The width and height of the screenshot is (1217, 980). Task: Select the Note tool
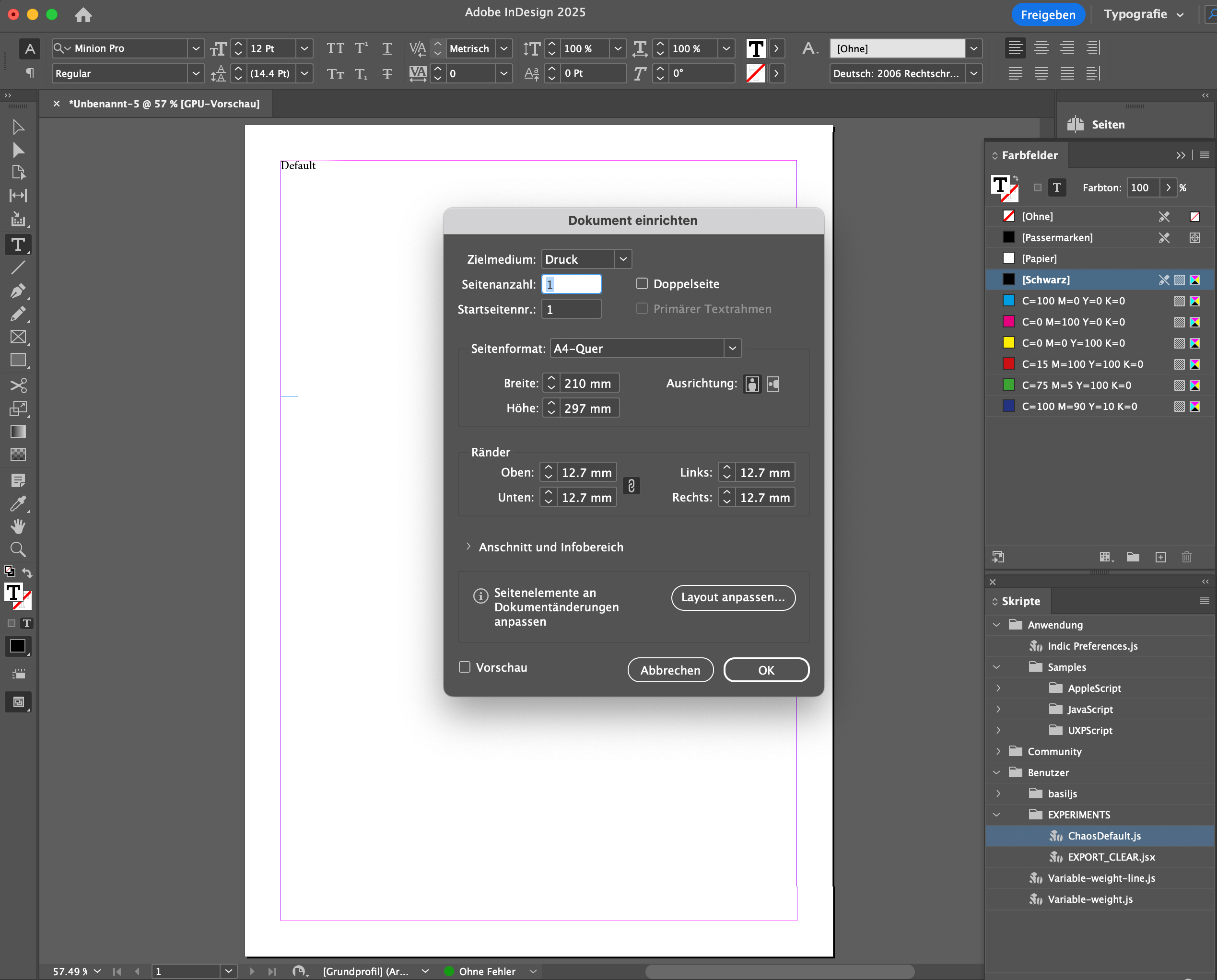(x=18, y=480)
